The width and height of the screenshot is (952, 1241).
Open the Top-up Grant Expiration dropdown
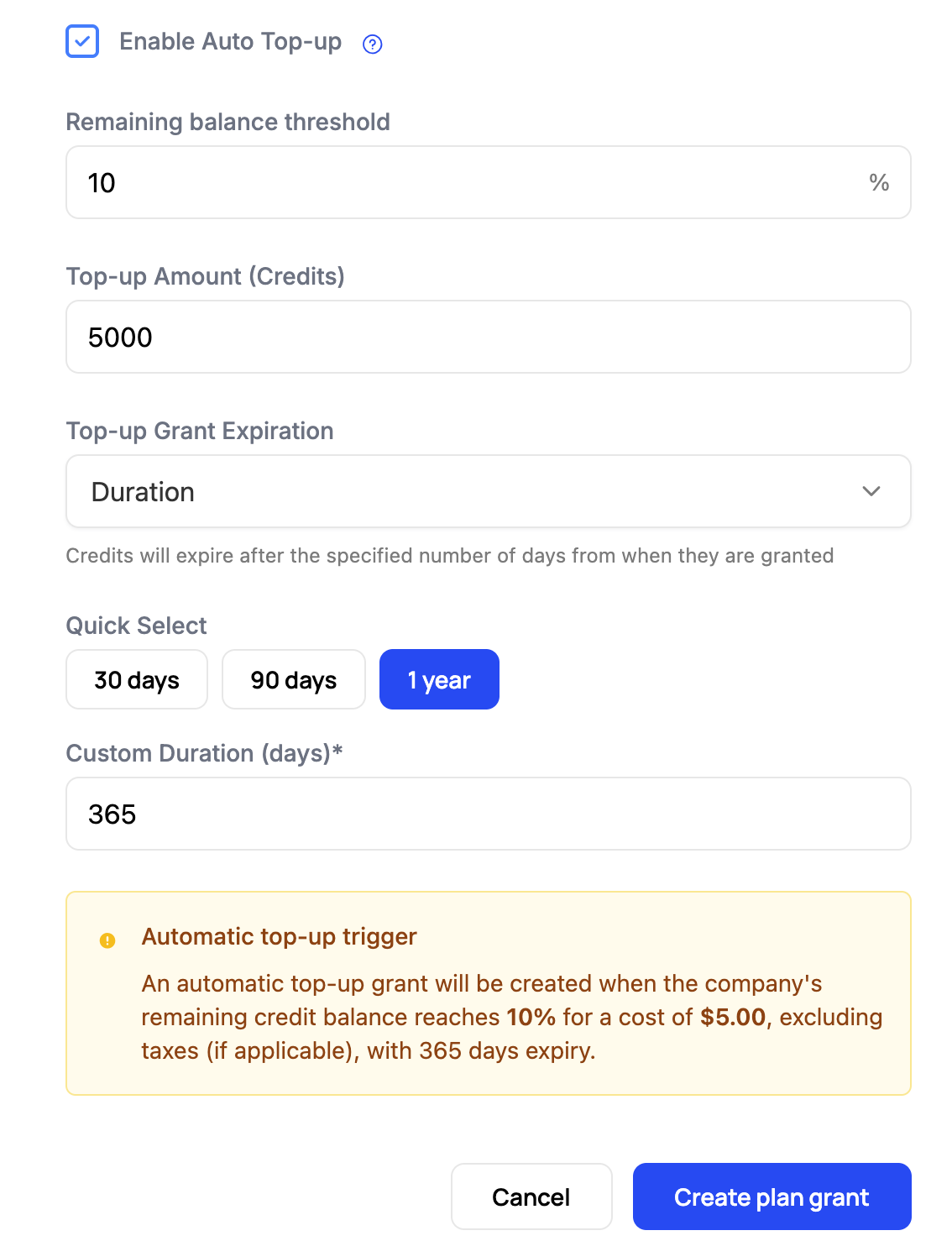pos(489,491)
